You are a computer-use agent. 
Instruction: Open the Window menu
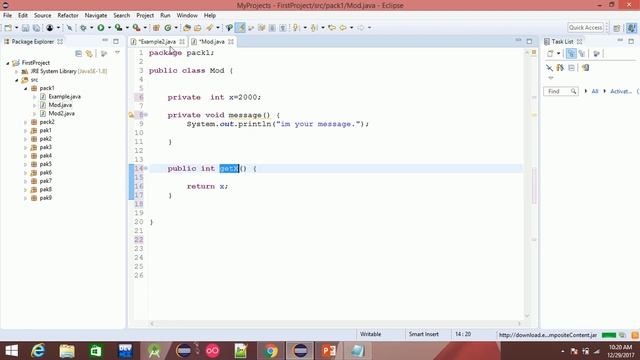click(x=187, y=16)
